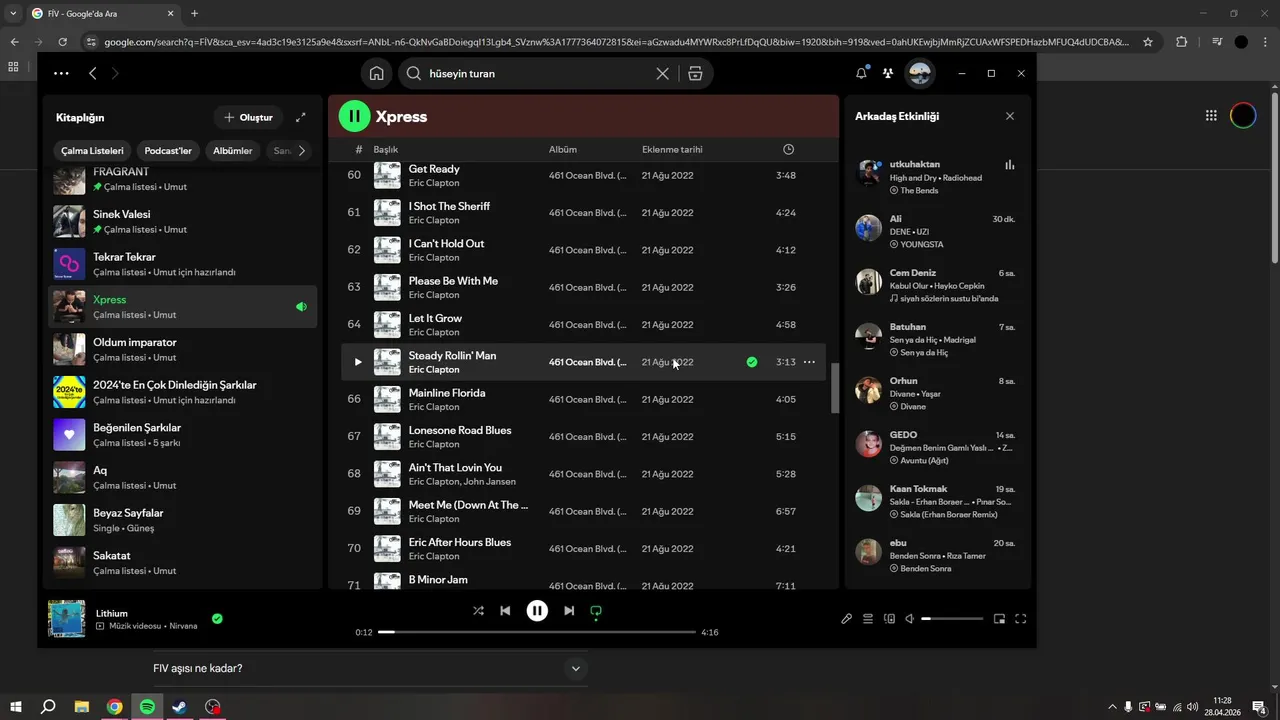Open Spotify home page icon
The height and width of the screenshot is (720, 1280).
[x=377, y=73]
